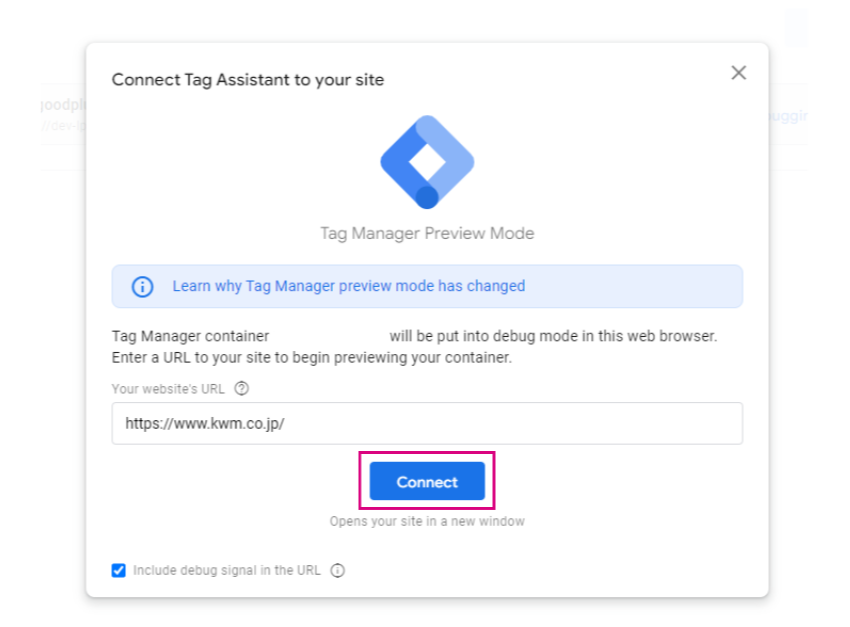Click the Your website's URL field label
This screenshot has height=627, width=850.
point(168,389)
